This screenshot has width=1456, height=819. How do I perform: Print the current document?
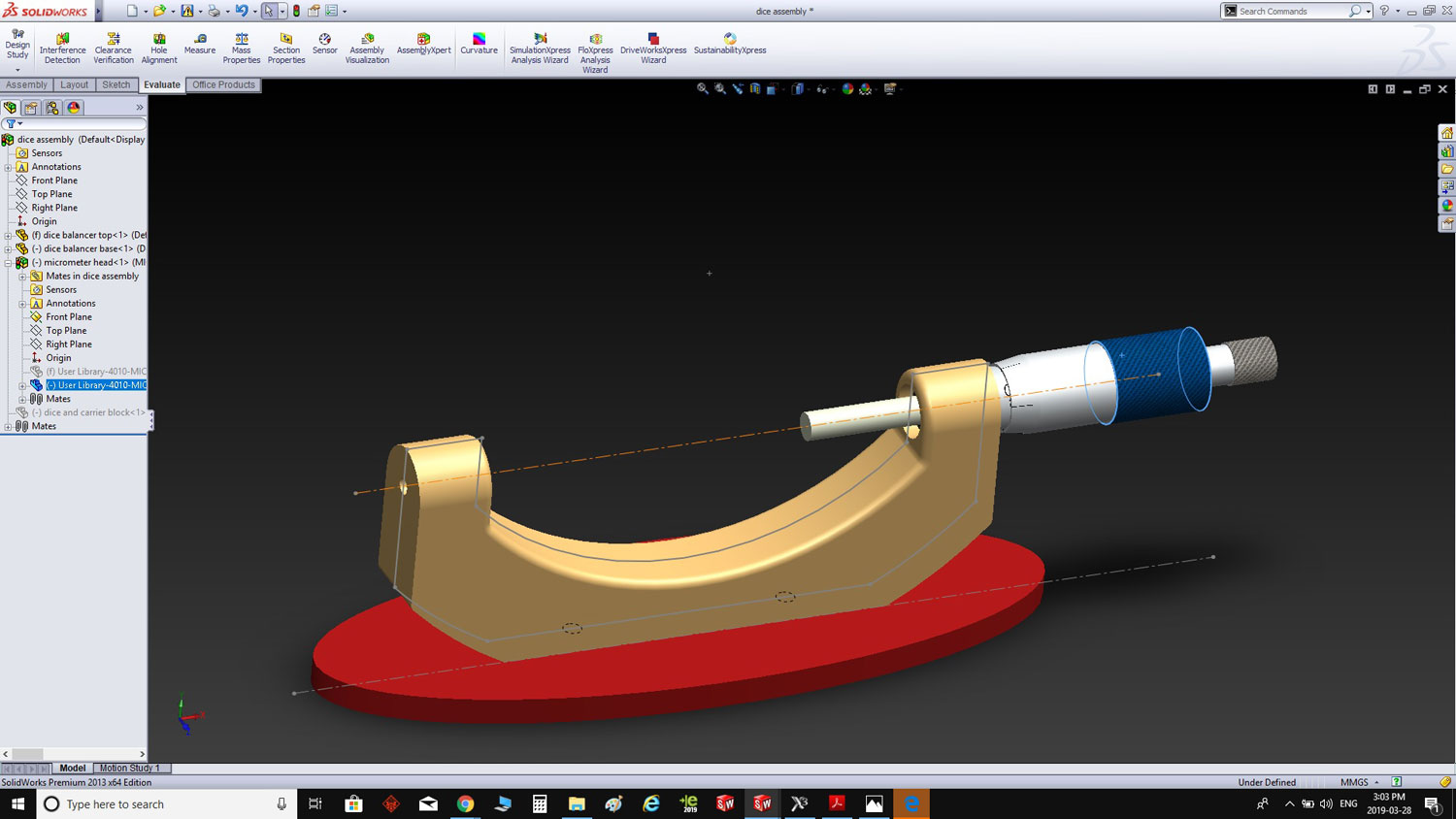click(214, 11)
